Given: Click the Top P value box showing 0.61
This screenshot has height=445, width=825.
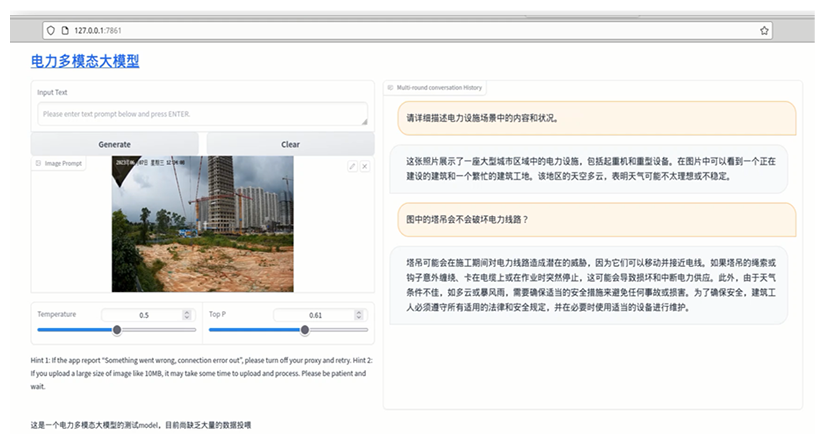Looking at the screenshot, I should pos(315,315).
